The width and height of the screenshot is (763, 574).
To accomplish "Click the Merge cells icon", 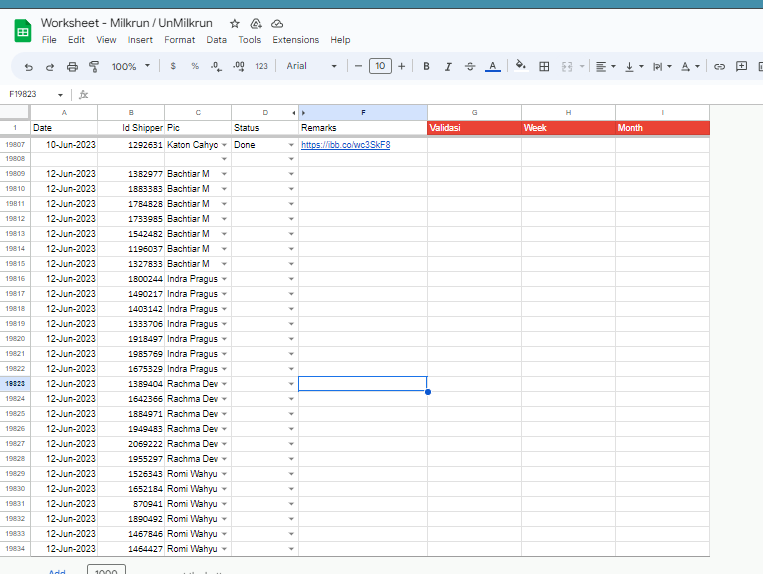I will coord(567,67).
